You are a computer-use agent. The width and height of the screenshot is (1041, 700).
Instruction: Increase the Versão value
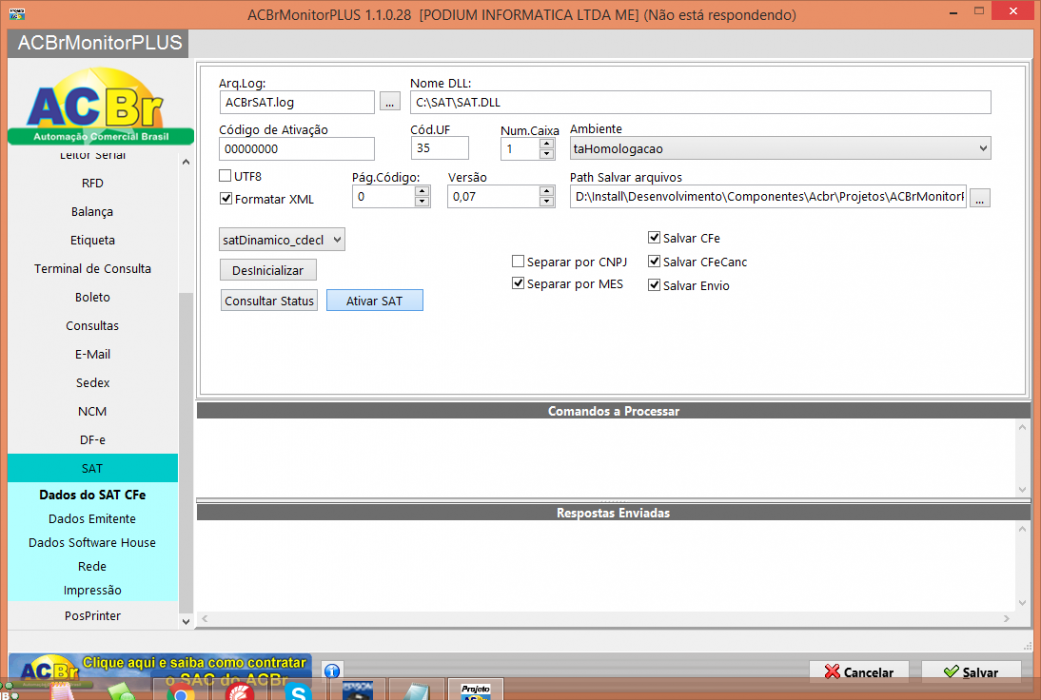pyautogui.click(x=546, y=191)
